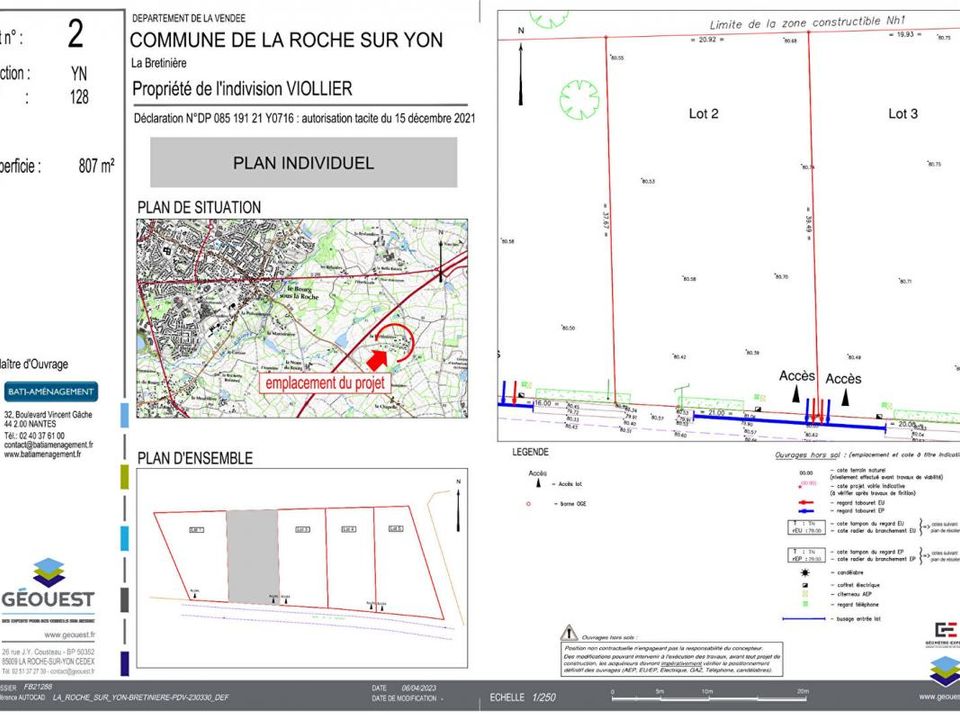Open the www.batiamenagement.fr link
The height and width of the screenshot is (720, 960).
tap(42, 454)
